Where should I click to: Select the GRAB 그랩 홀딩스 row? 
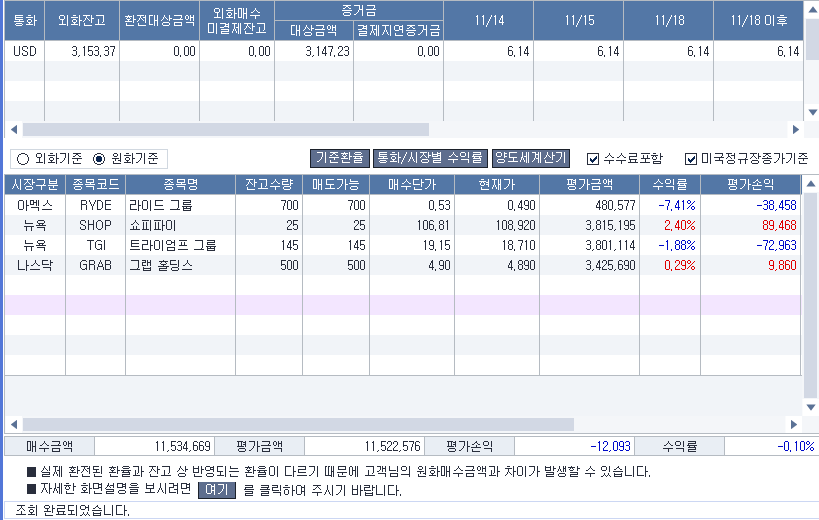(180, 265)
